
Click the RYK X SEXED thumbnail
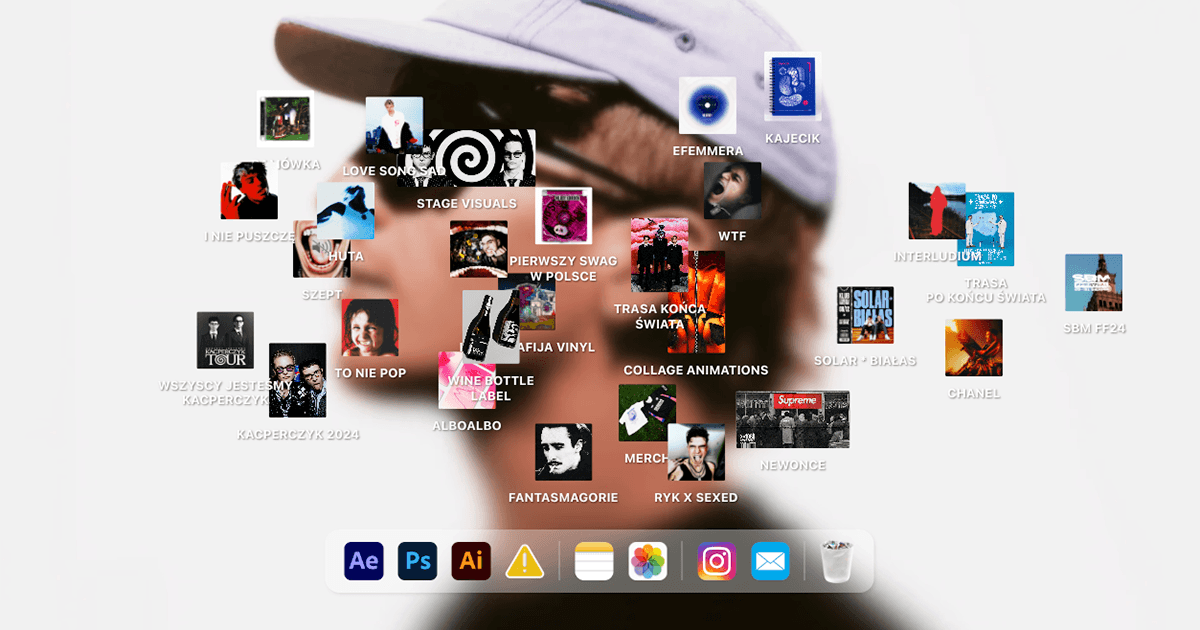pyautogui.click(x=696, y=452)
